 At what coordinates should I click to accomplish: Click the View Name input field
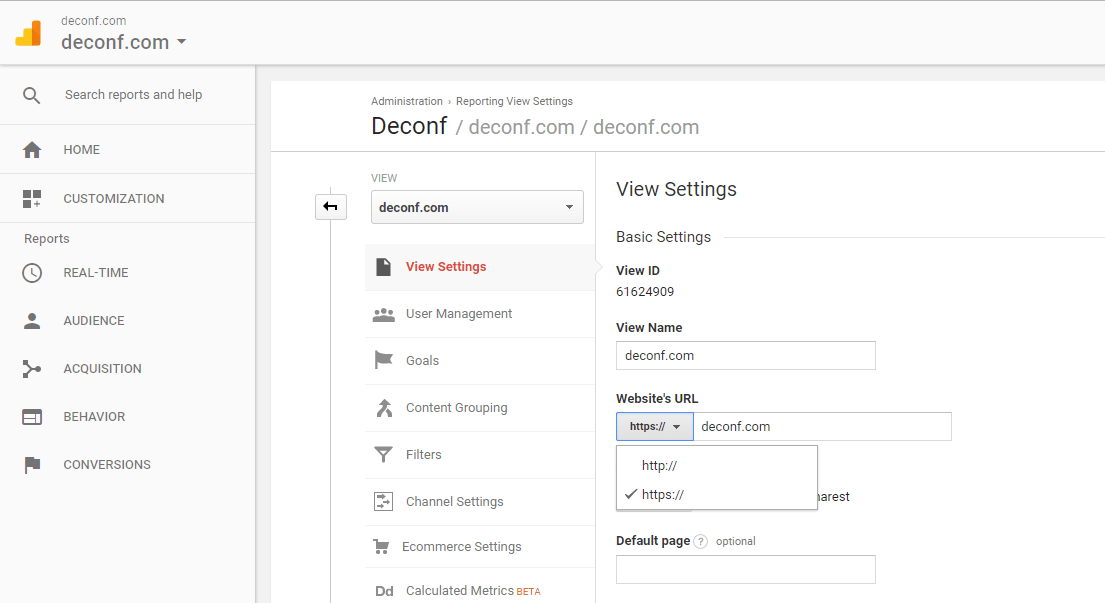(746, 356)
